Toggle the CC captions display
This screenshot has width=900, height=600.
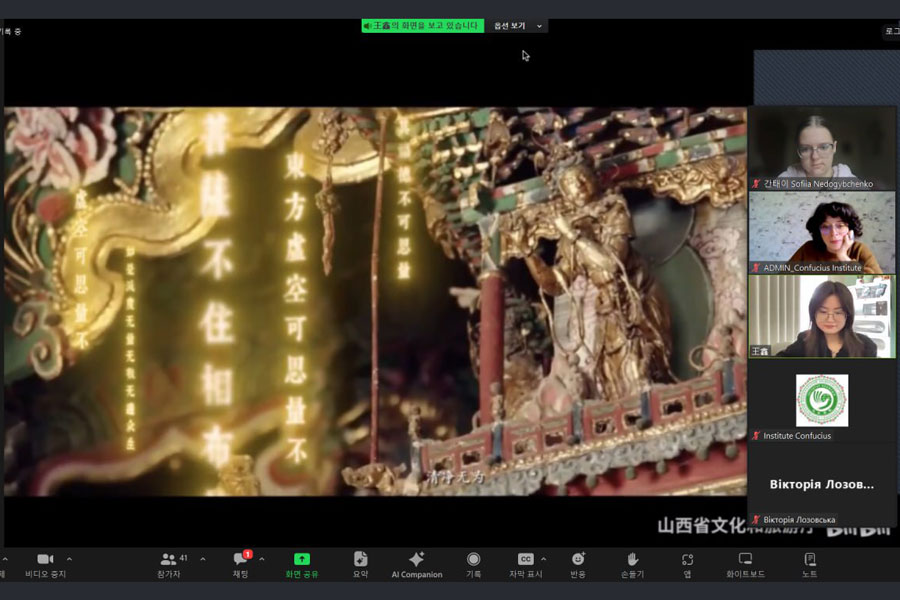pos(525,560)
